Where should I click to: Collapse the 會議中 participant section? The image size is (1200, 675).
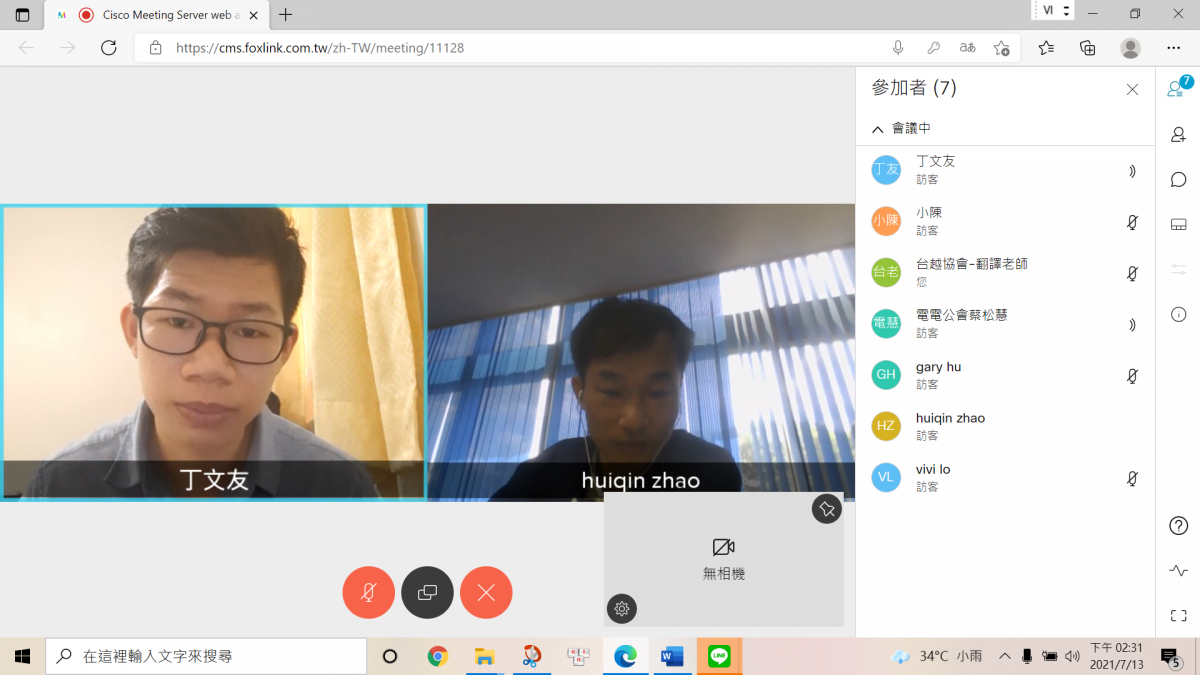coord(878,129)
